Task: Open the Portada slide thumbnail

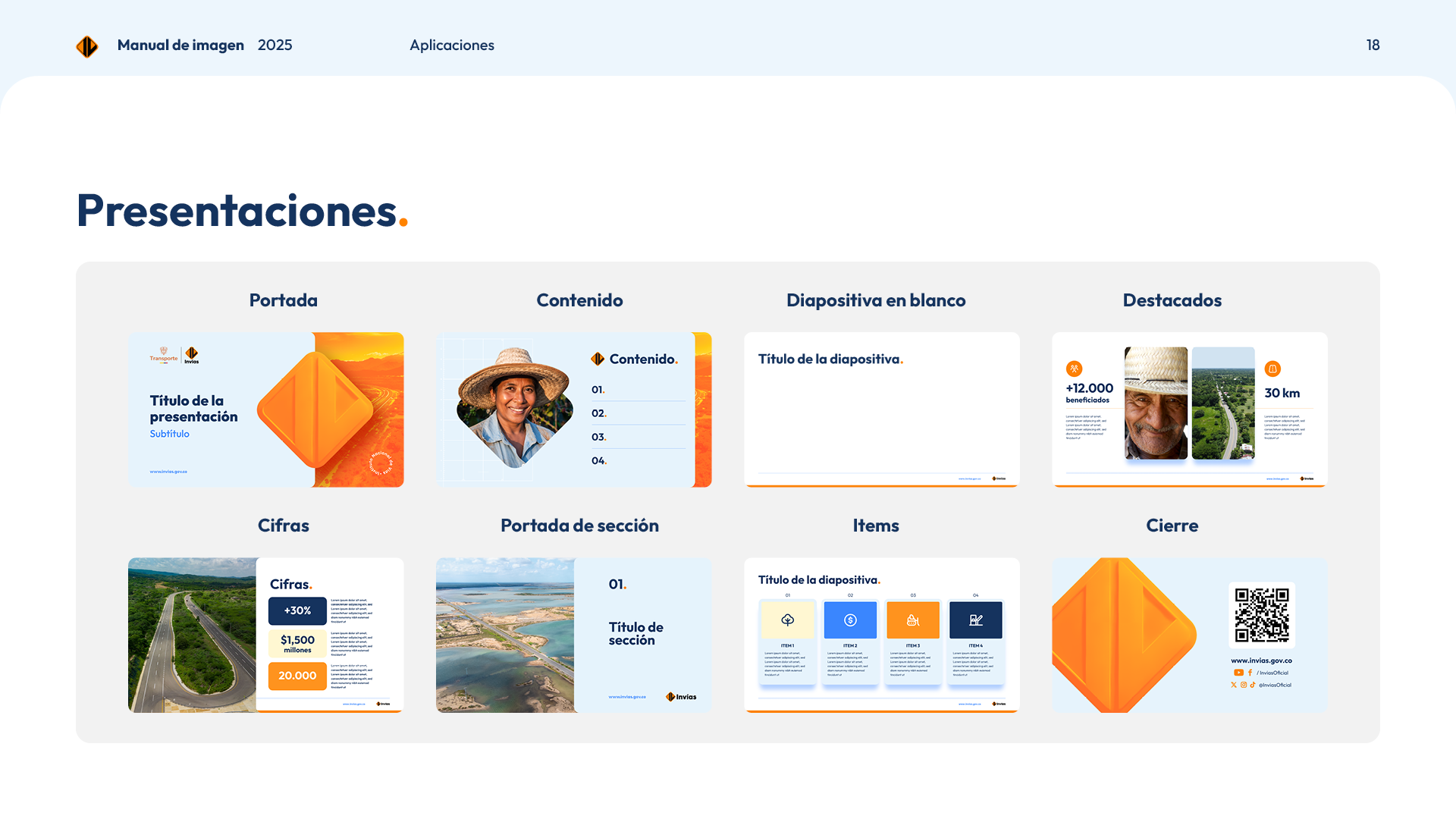Action: click(x=265, y=409)
